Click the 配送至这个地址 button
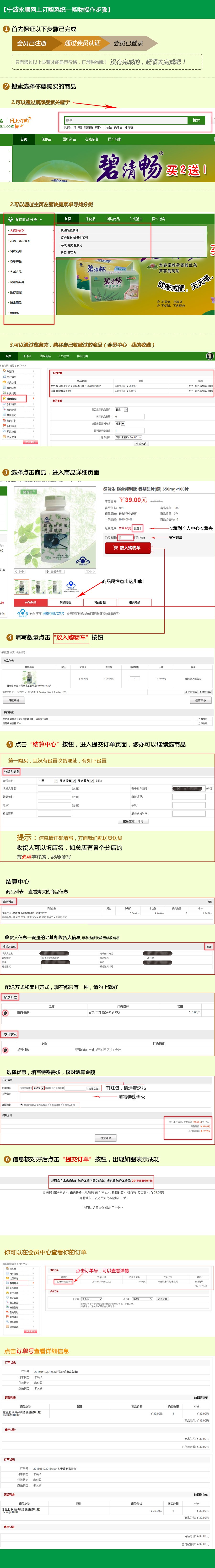This screenshot has height=1568, width=215. click(x=133, y=821)
